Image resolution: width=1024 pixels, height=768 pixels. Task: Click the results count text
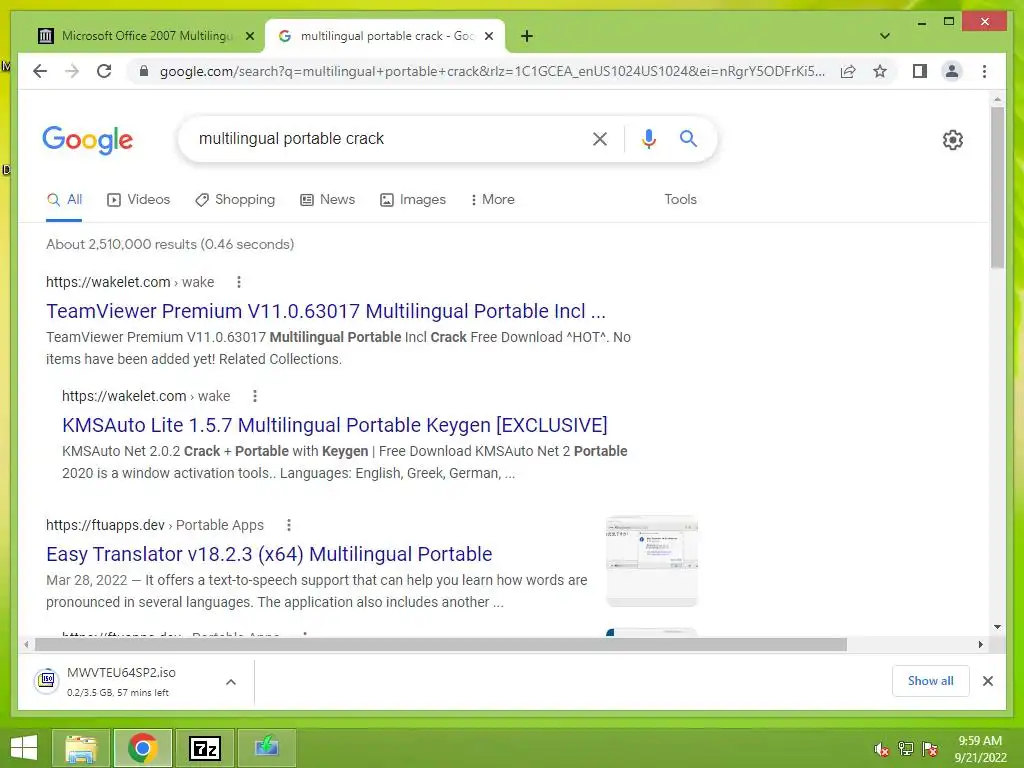[x=170, y=244]
